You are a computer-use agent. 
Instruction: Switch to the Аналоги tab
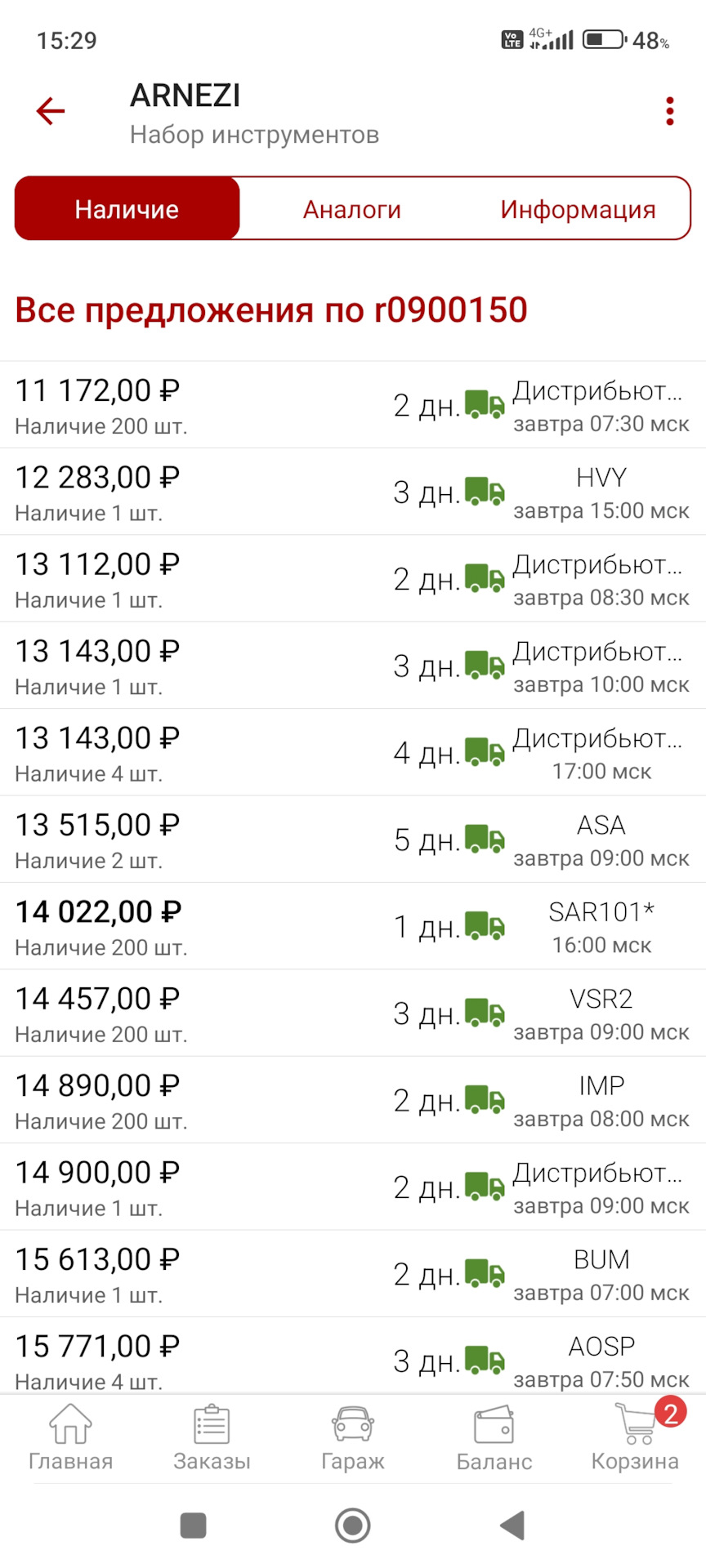pos(352,210)
